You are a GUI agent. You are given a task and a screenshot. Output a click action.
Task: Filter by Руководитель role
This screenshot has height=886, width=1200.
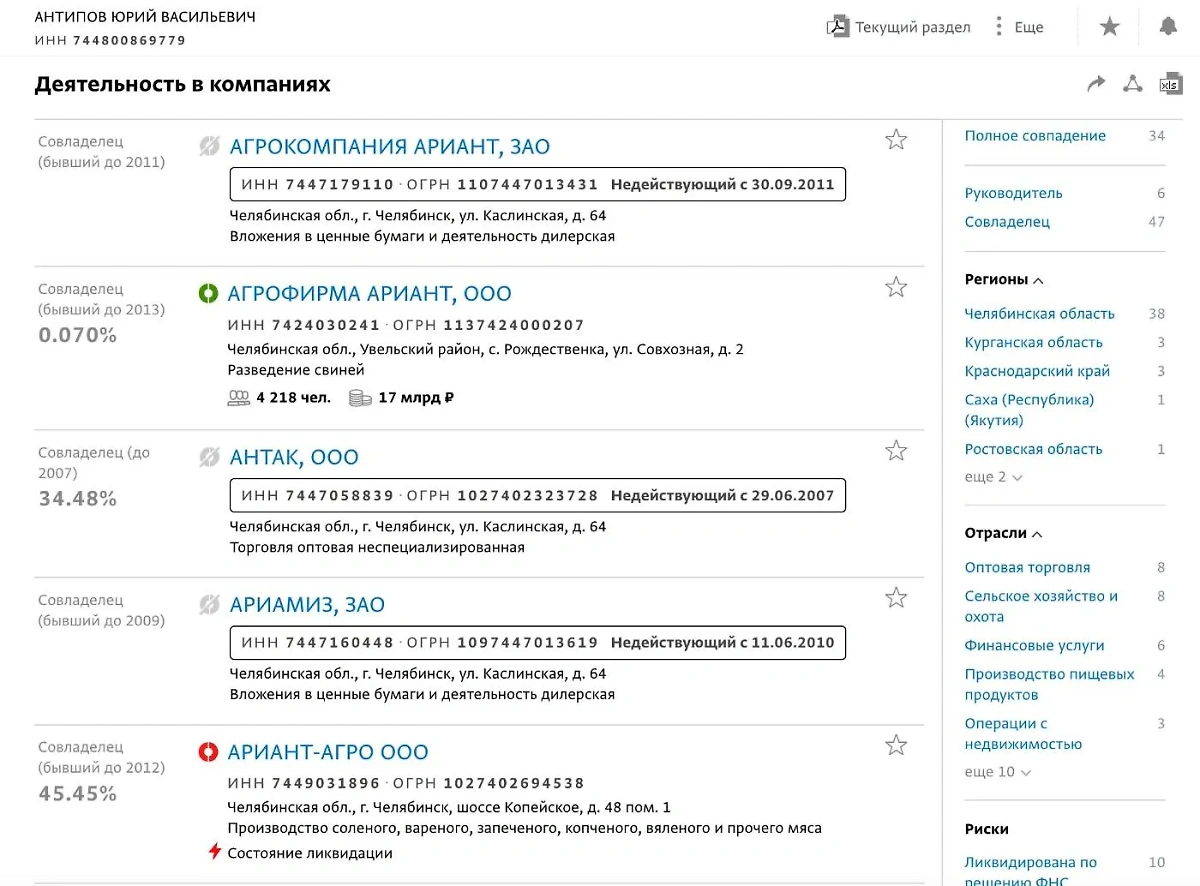click(1014, 193)
